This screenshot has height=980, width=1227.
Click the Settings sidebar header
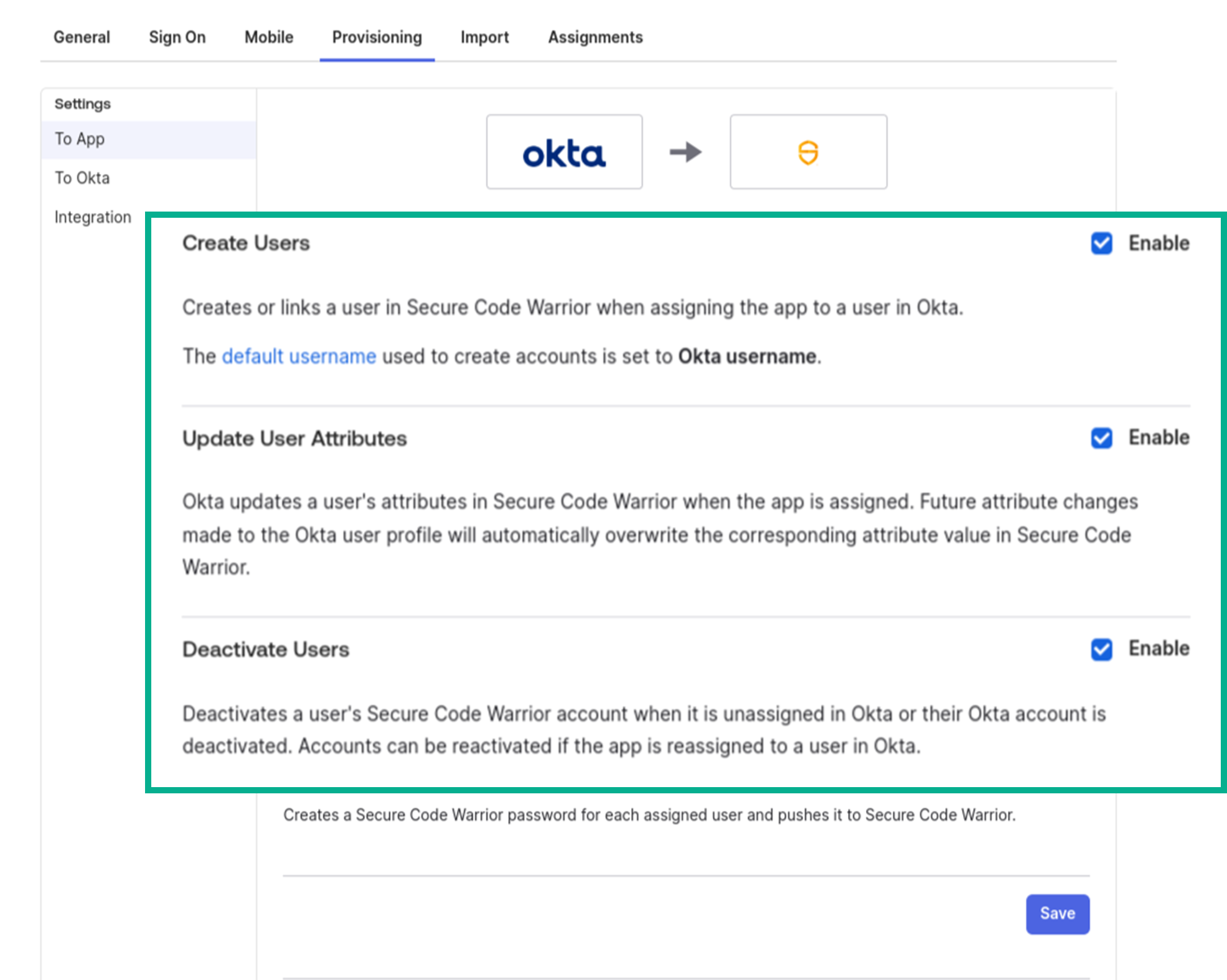pos(83,104)
